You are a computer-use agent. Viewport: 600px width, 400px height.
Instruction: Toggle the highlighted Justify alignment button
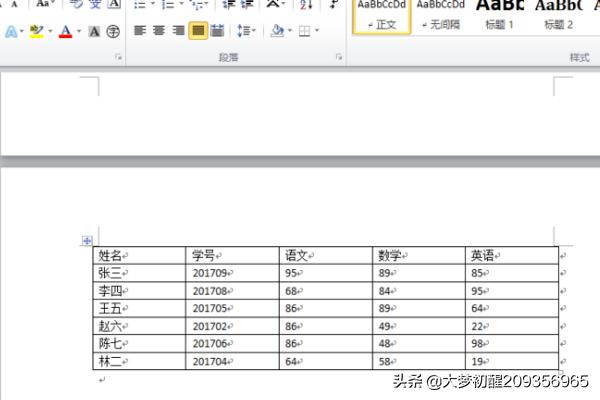(198, 31)
